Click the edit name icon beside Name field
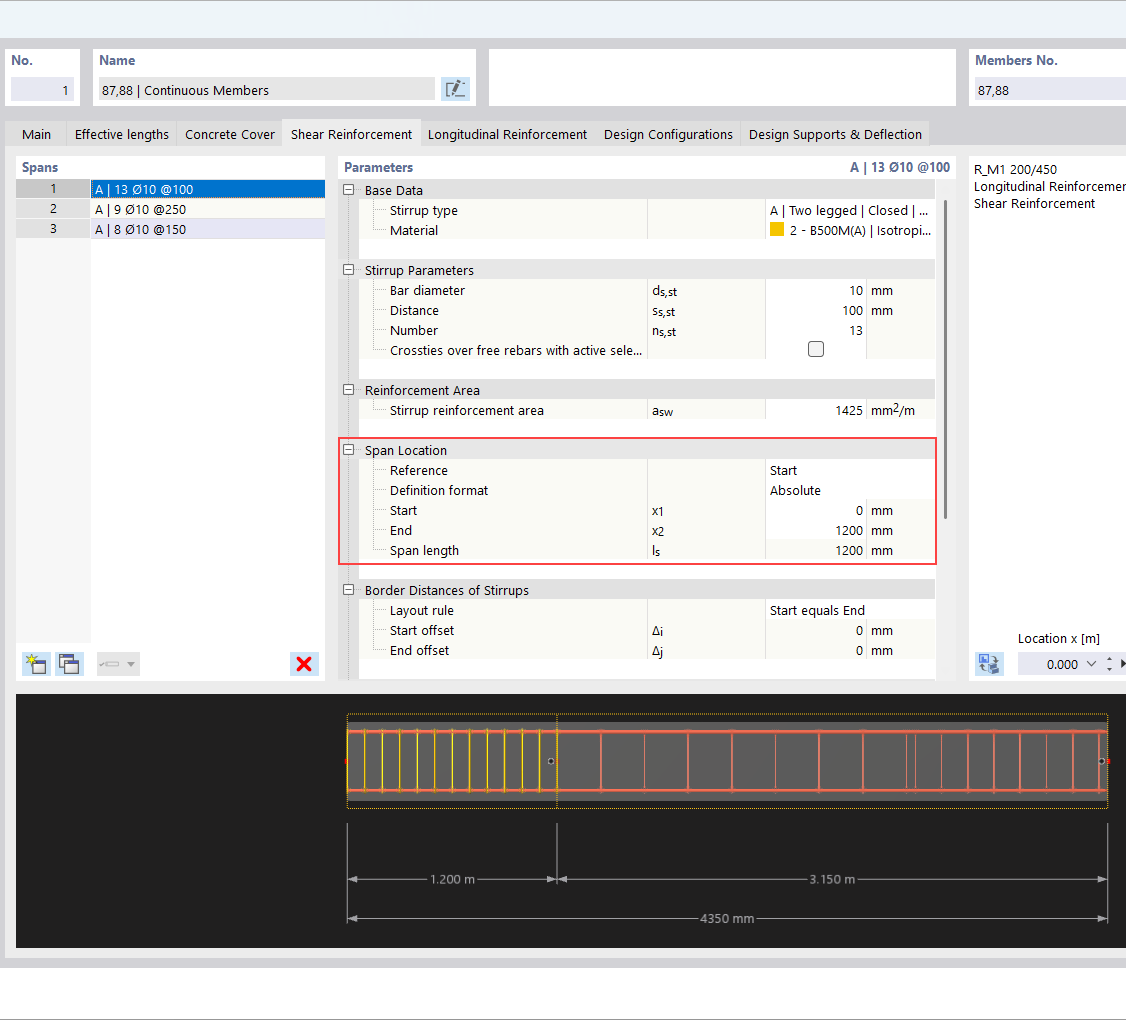 tap(455, 89)
